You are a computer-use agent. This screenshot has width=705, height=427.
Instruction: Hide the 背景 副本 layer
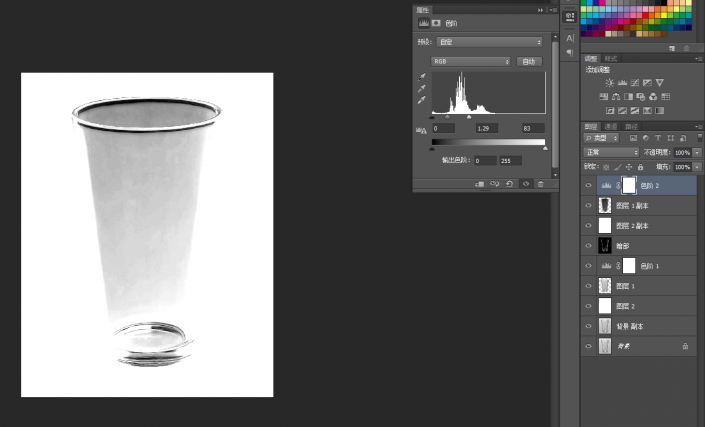(589, 326)
